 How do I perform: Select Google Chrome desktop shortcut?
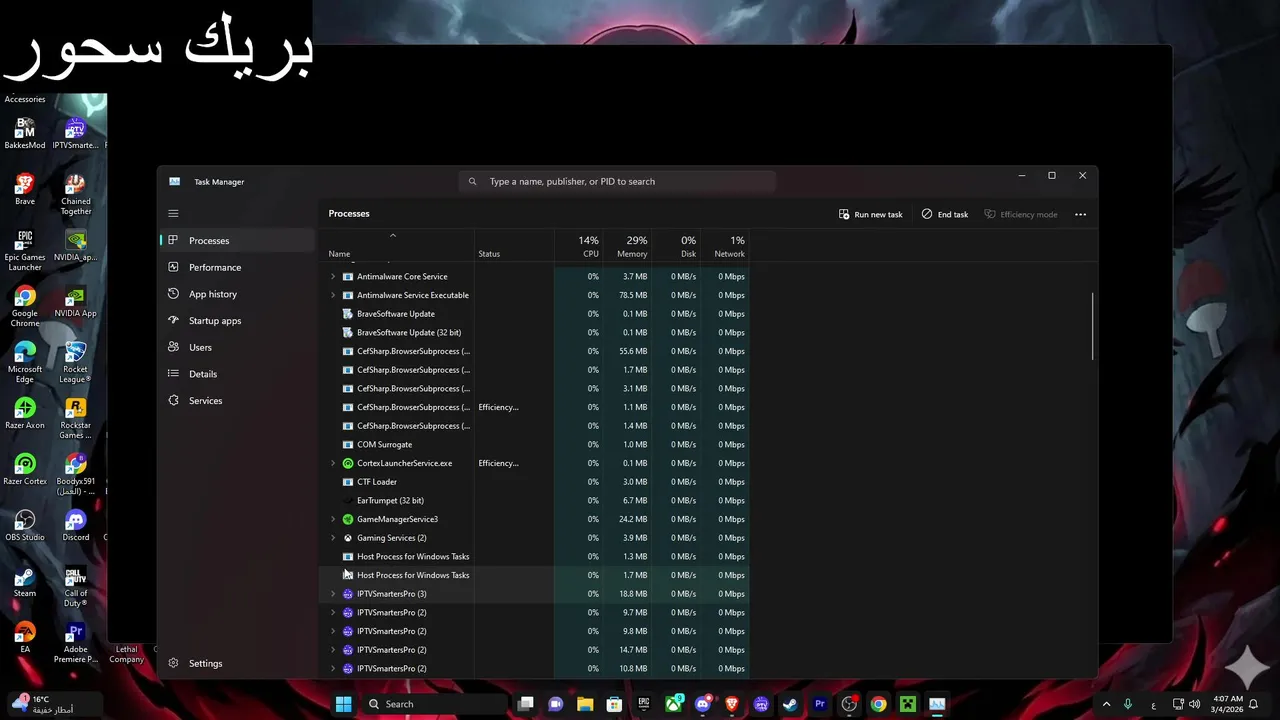tap(25, 307)
